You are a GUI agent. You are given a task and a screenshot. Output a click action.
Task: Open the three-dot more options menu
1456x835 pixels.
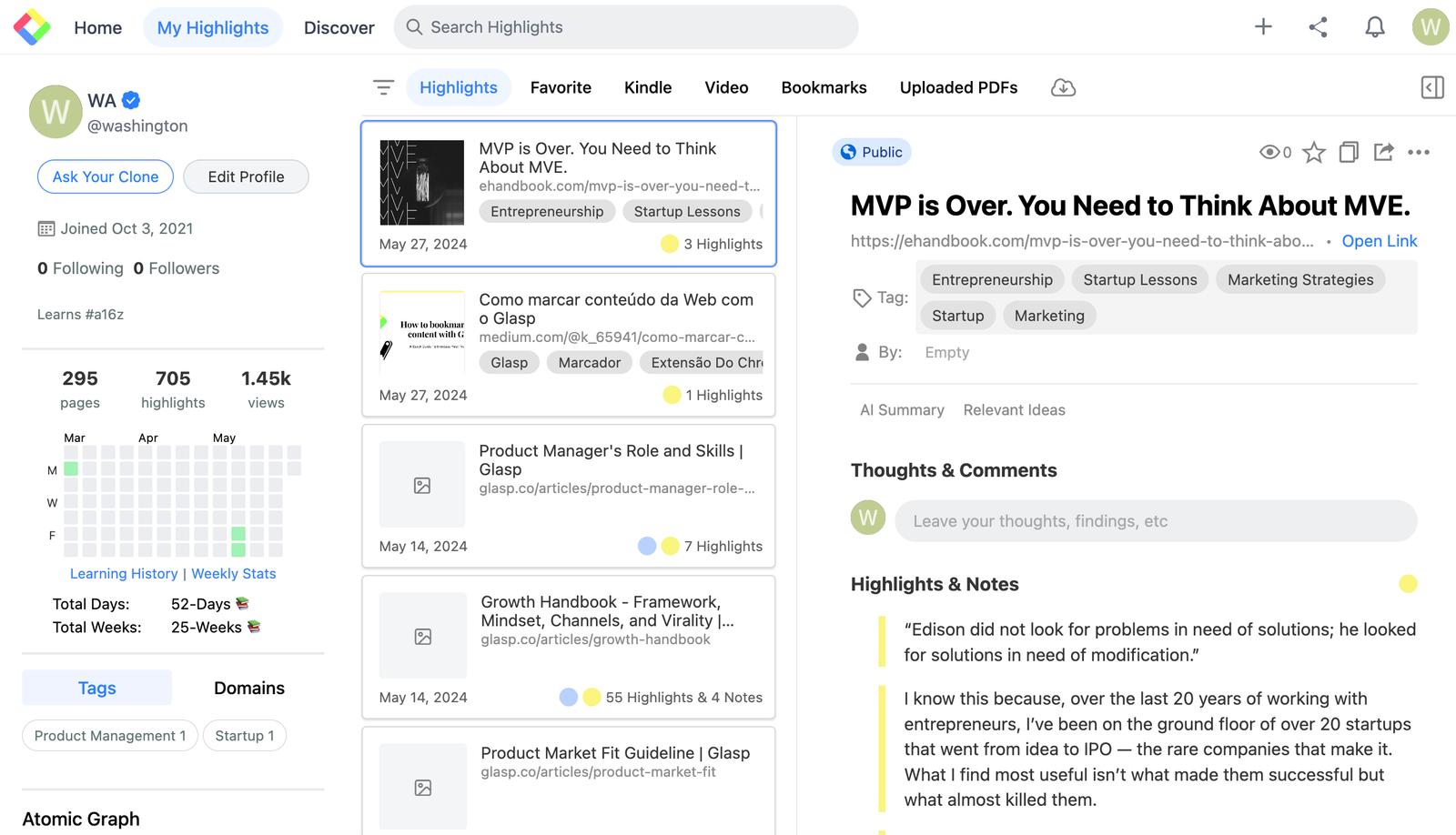click(x=1419, y=152)
